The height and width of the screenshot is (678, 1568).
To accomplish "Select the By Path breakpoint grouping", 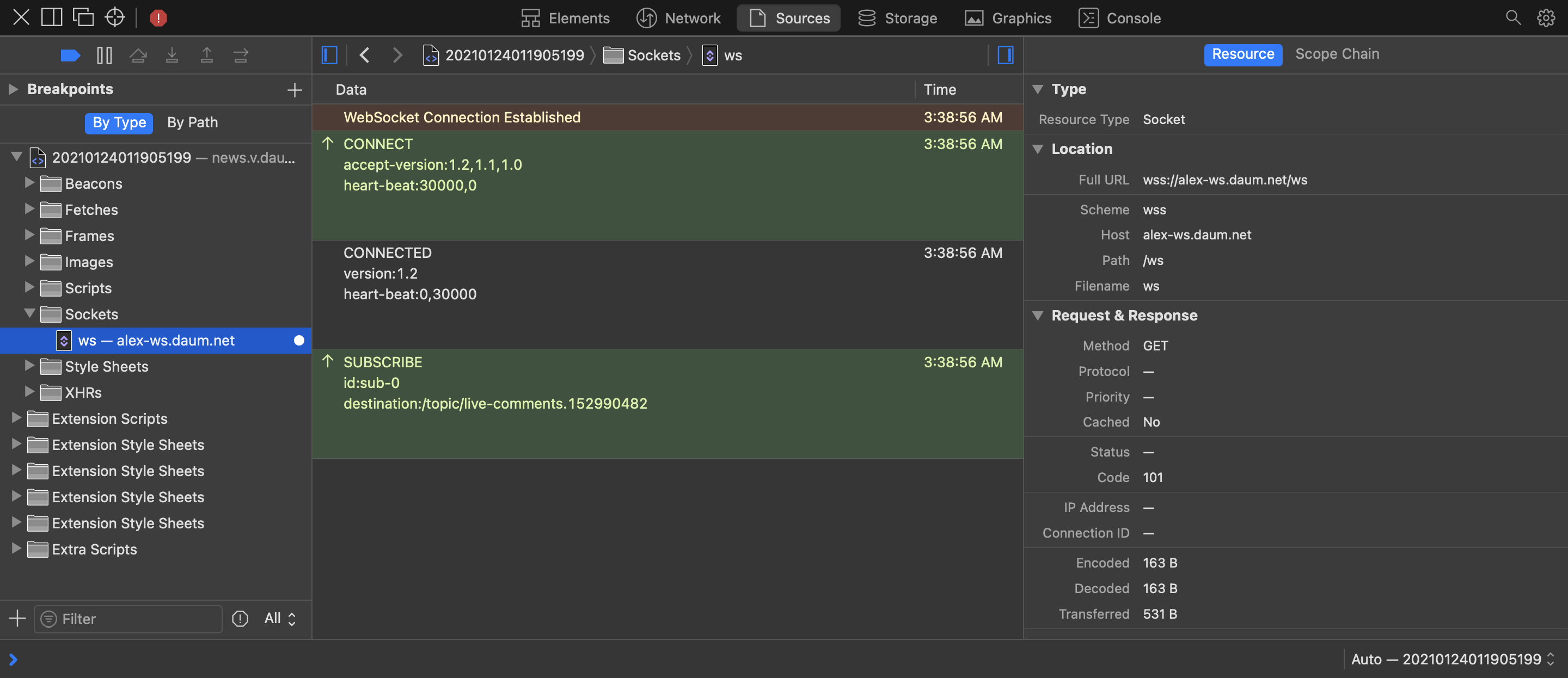I will 192,122.
